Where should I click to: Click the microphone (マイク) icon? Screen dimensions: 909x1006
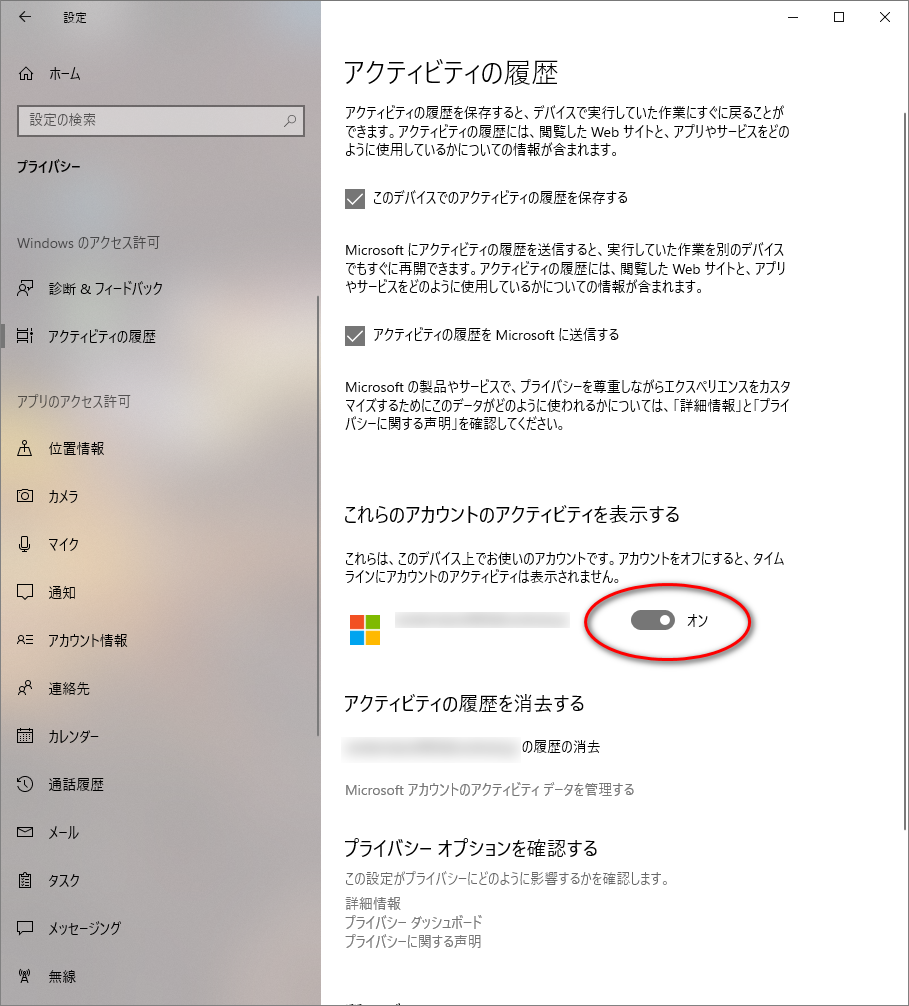click(26, 545)
